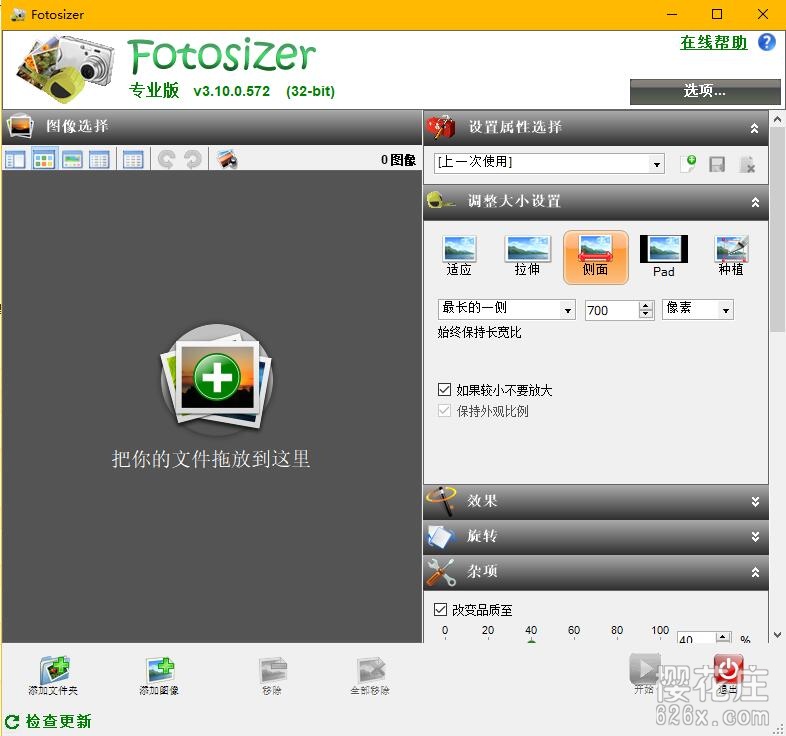Decrease the 700 size value with down arrow

click(x=646, y=314)
